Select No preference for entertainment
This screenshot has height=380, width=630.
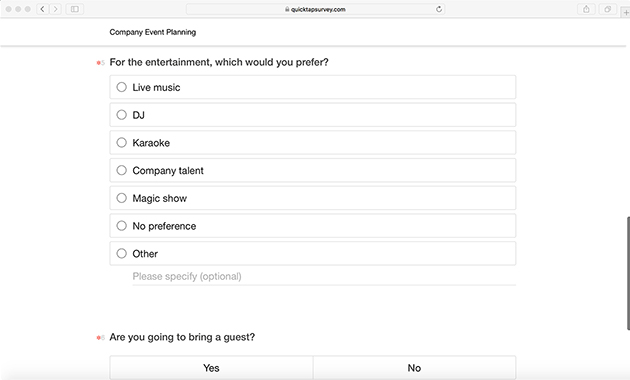(313, 226)
